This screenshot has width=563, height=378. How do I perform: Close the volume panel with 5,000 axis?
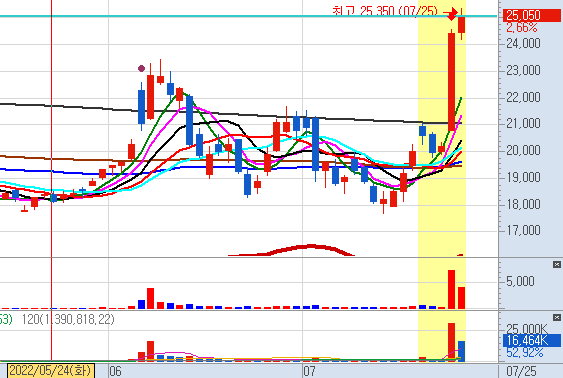click(557, 265)
